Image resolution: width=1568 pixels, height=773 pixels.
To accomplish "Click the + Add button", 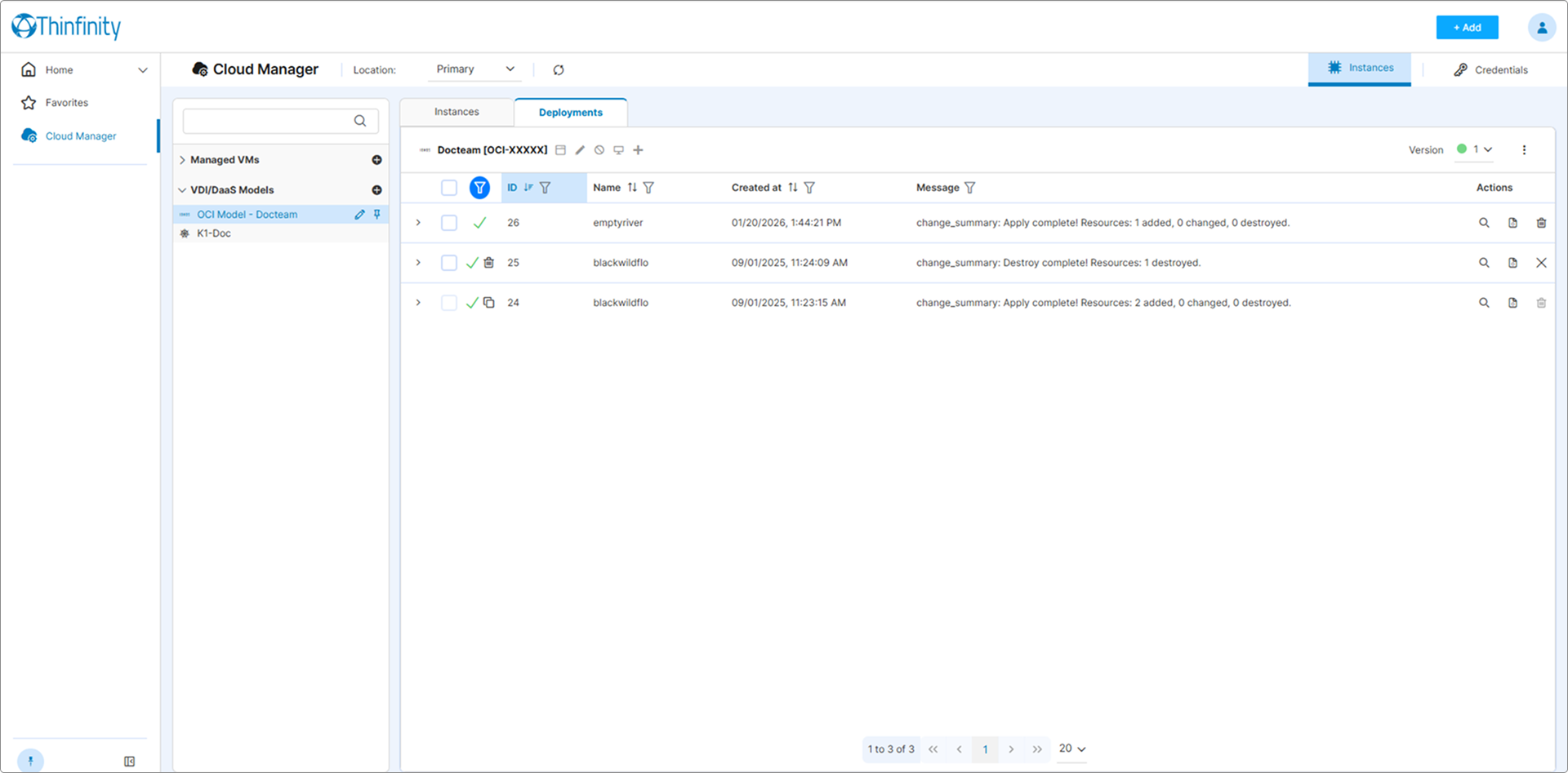I will [1467, 28].
